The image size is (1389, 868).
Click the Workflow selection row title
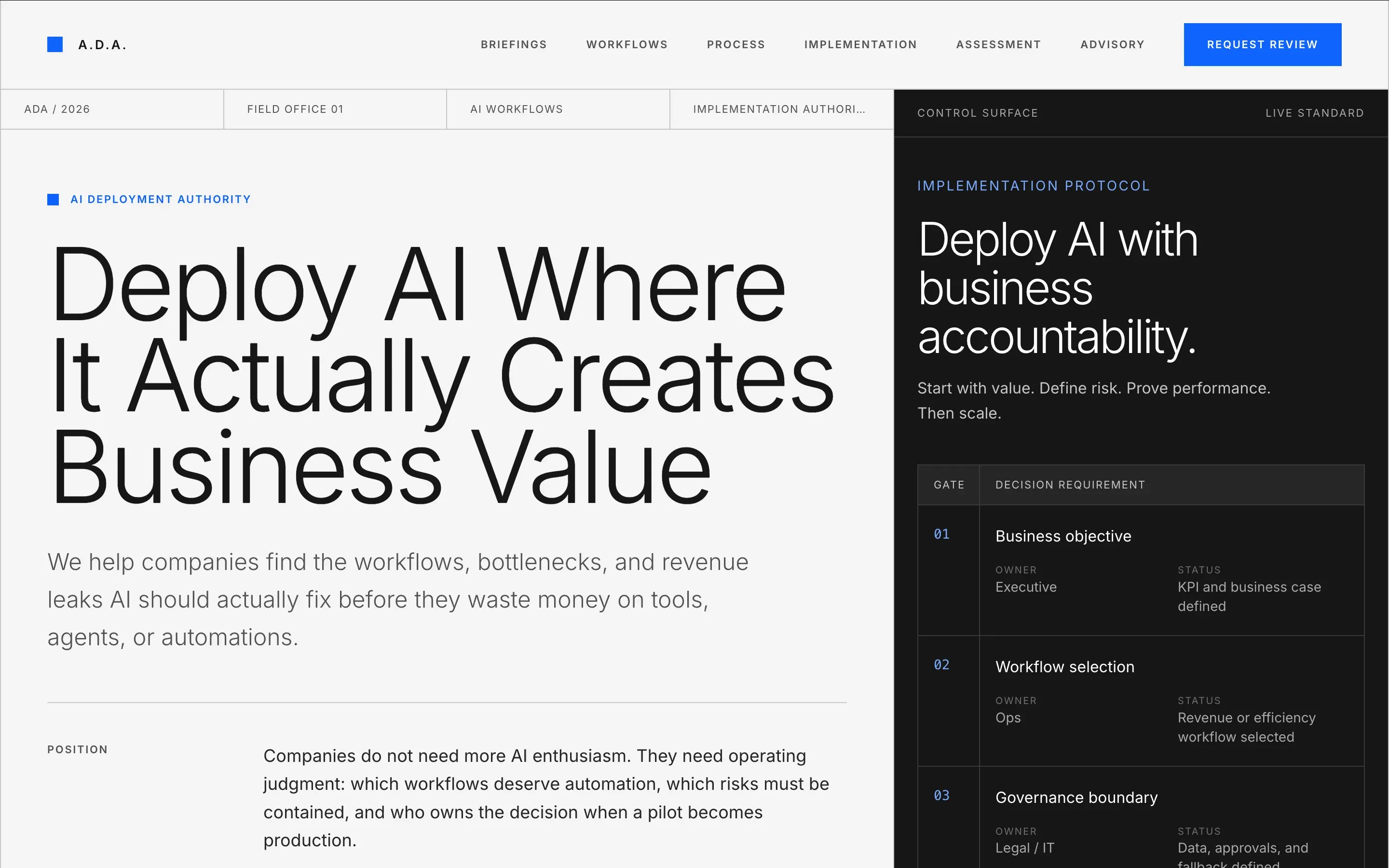(x=1065, y=666)
